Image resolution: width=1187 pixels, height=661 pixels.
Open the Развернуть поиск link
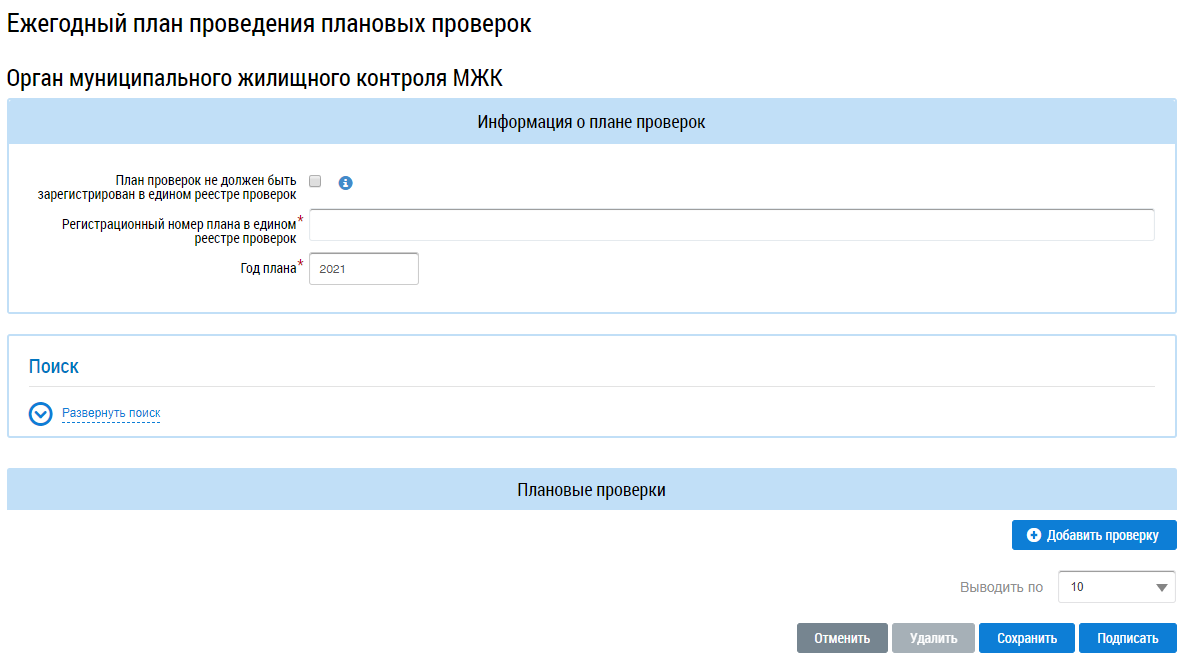(111, 413)
